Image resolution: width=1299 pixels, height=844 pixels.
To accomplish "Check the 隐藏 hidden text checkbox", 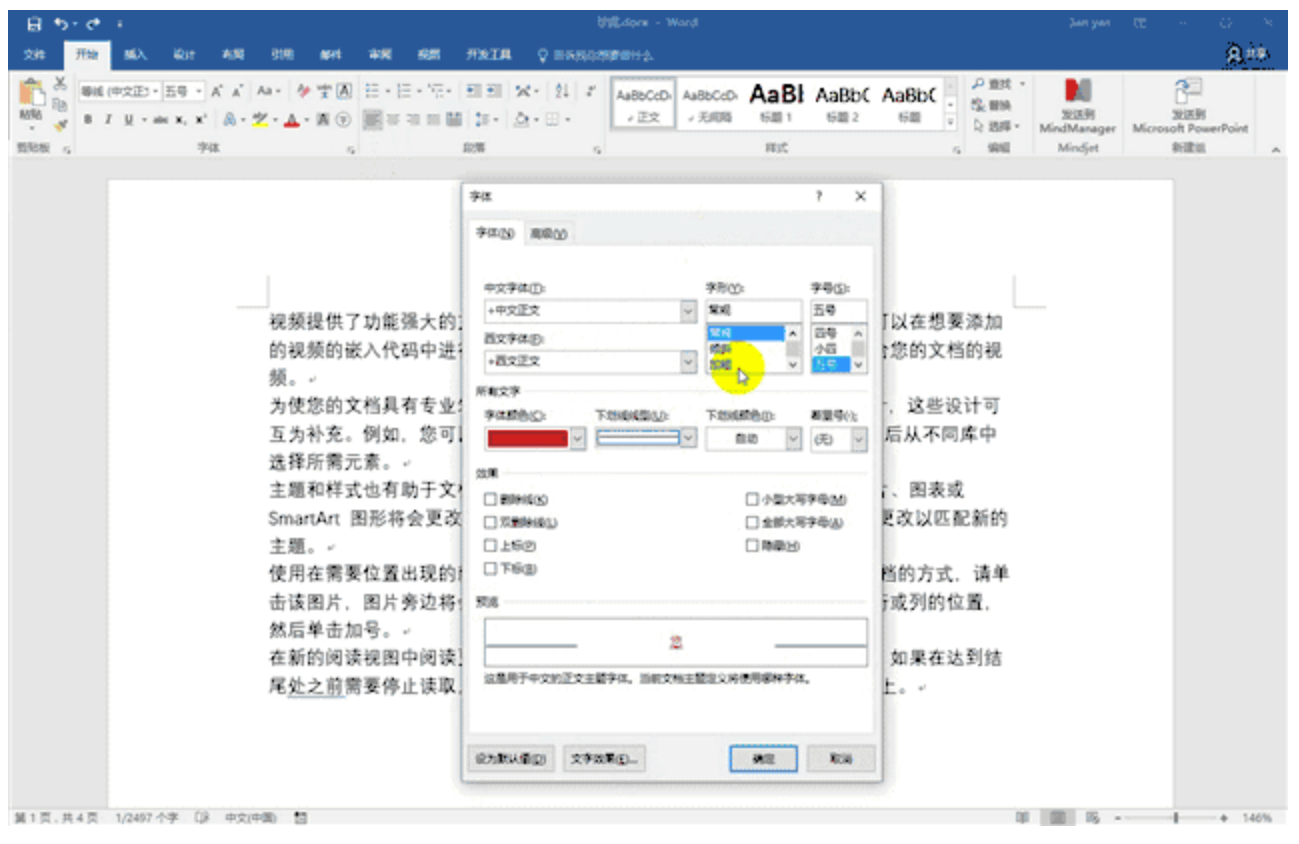I will [x=752, y=546].
